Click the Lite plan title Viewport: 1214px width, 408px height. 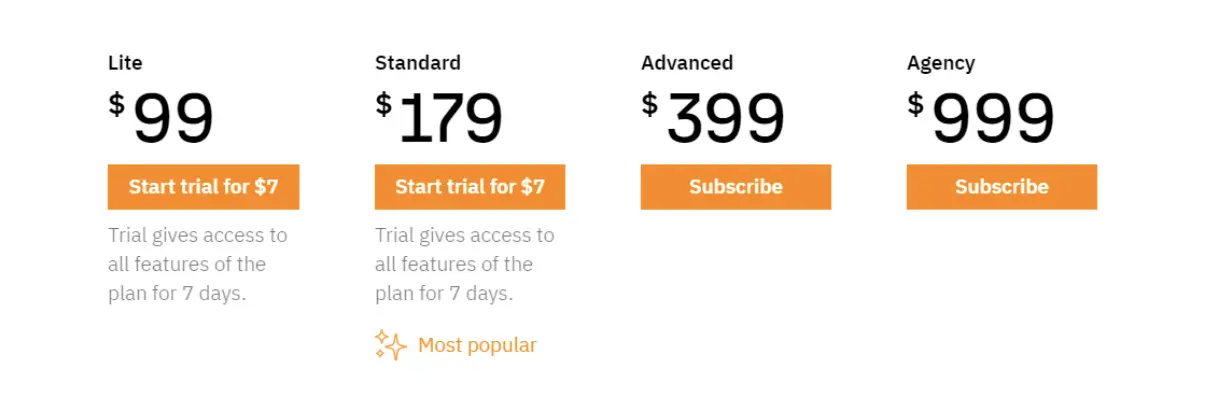click(x=125, y=63)
